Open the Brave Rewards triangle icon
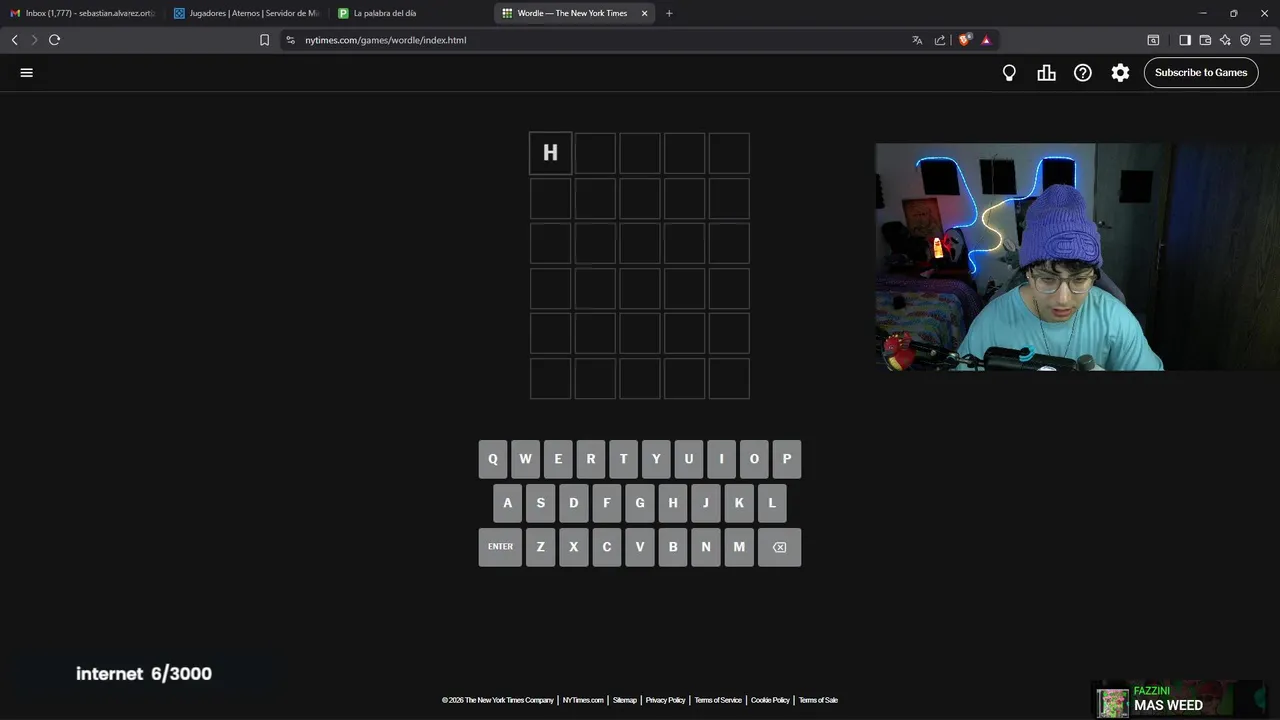The image size is (1280, 720). point(986,40)
